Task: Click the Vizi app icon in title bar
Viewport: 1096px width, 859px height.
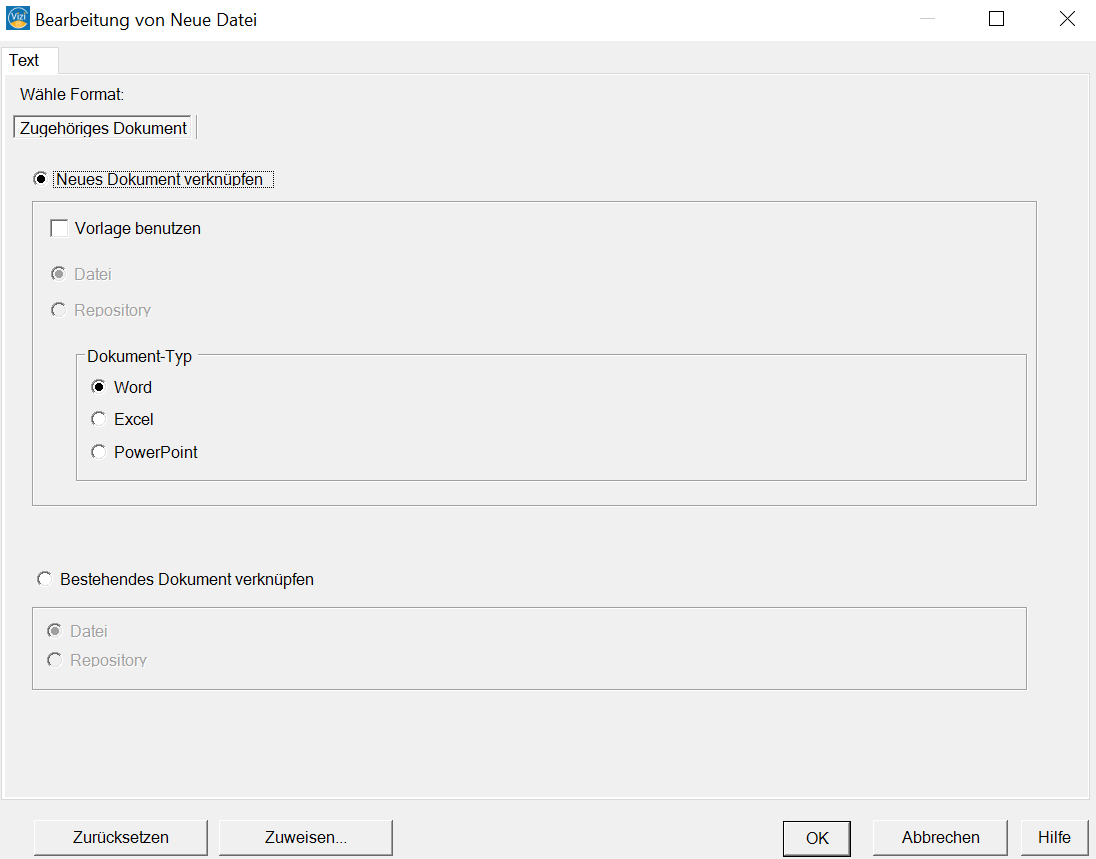Action: pyautogui.click(x=17, y=18)
